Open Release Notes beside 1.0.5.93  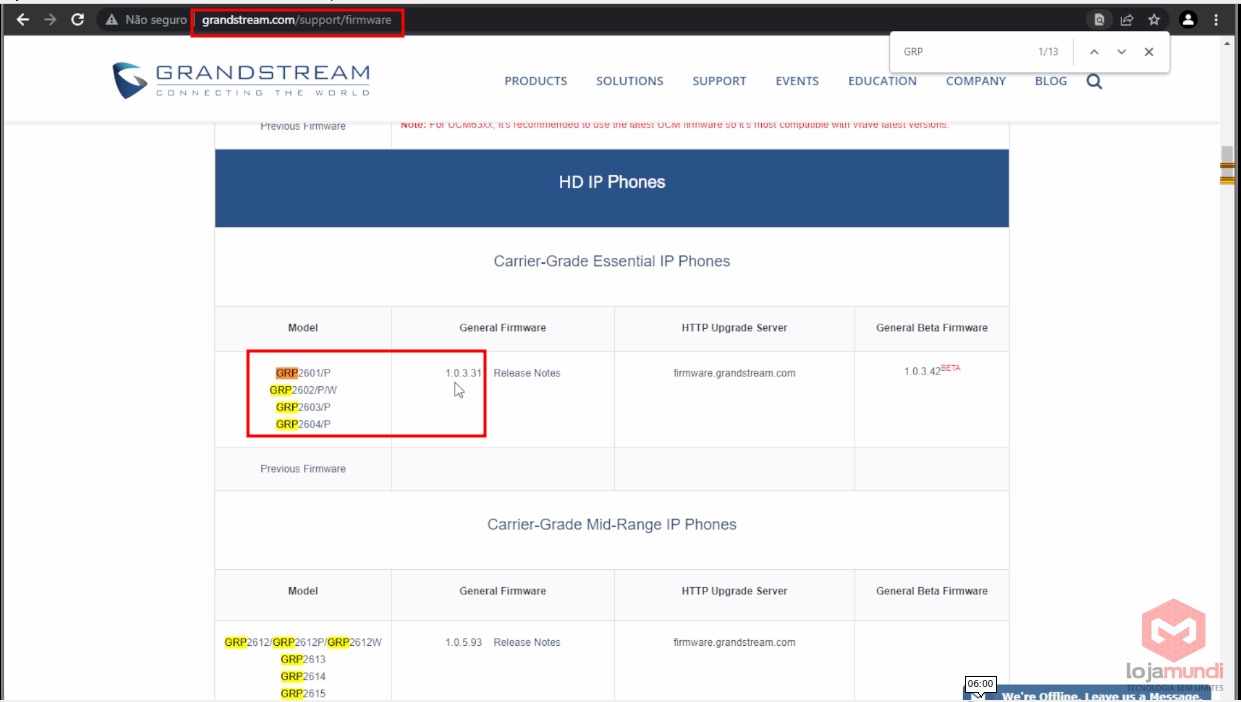coord(527,642)
